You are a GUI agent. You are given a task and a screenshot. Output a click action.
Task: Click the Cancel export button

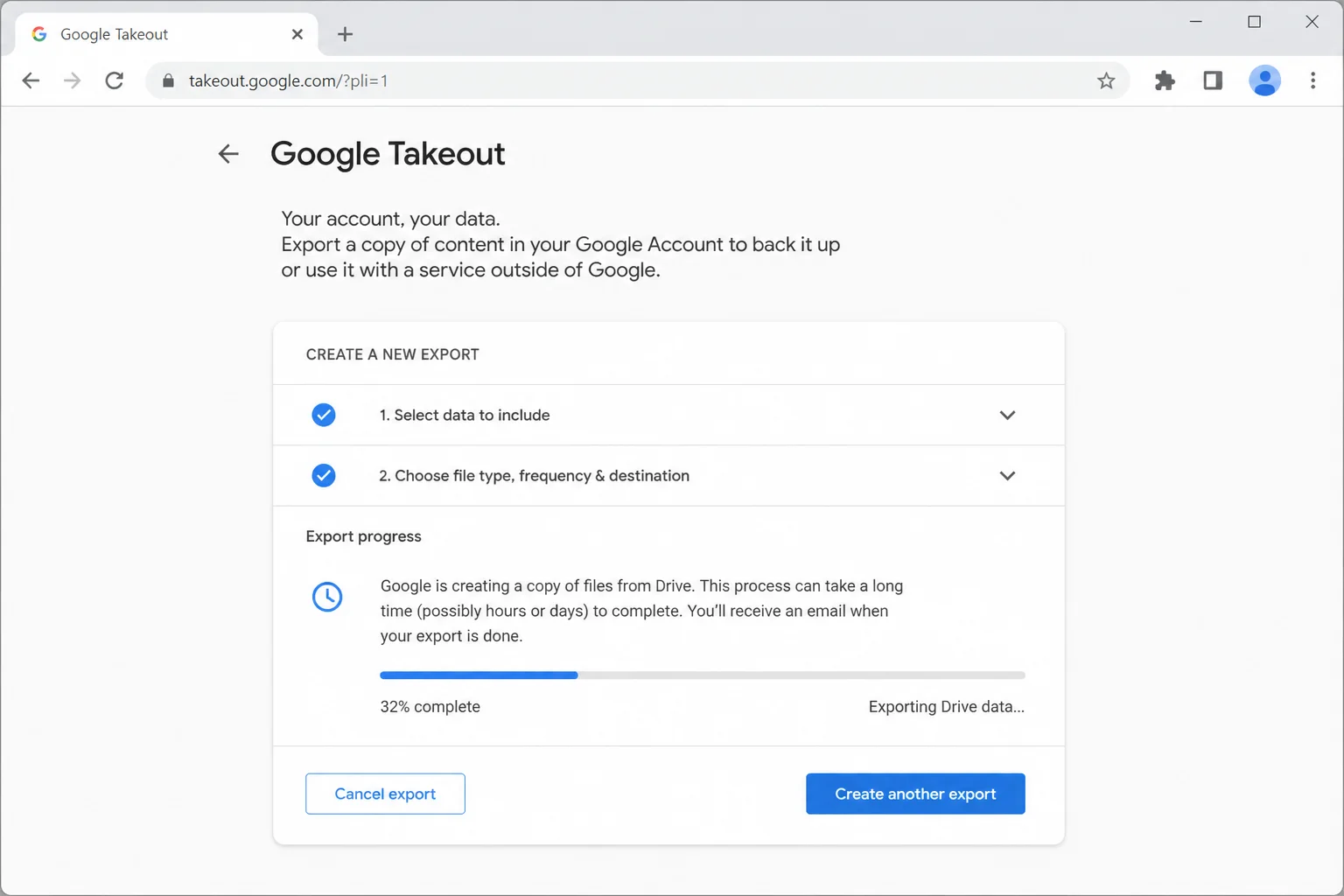pos(385,794)
